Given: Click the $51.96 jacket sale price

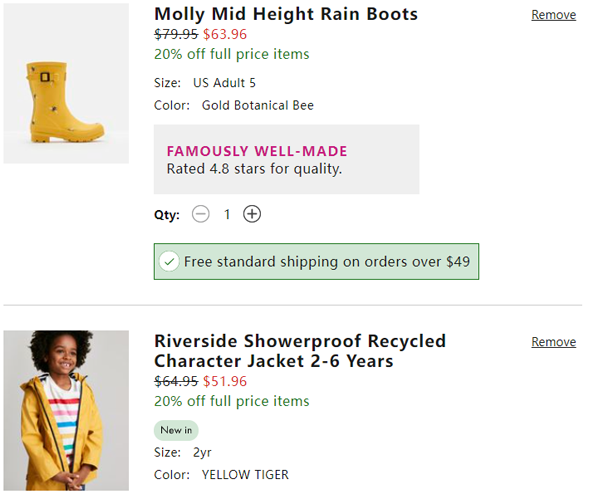Looking at the screenshot, I should pyautogui.click(x=225, y=381).
